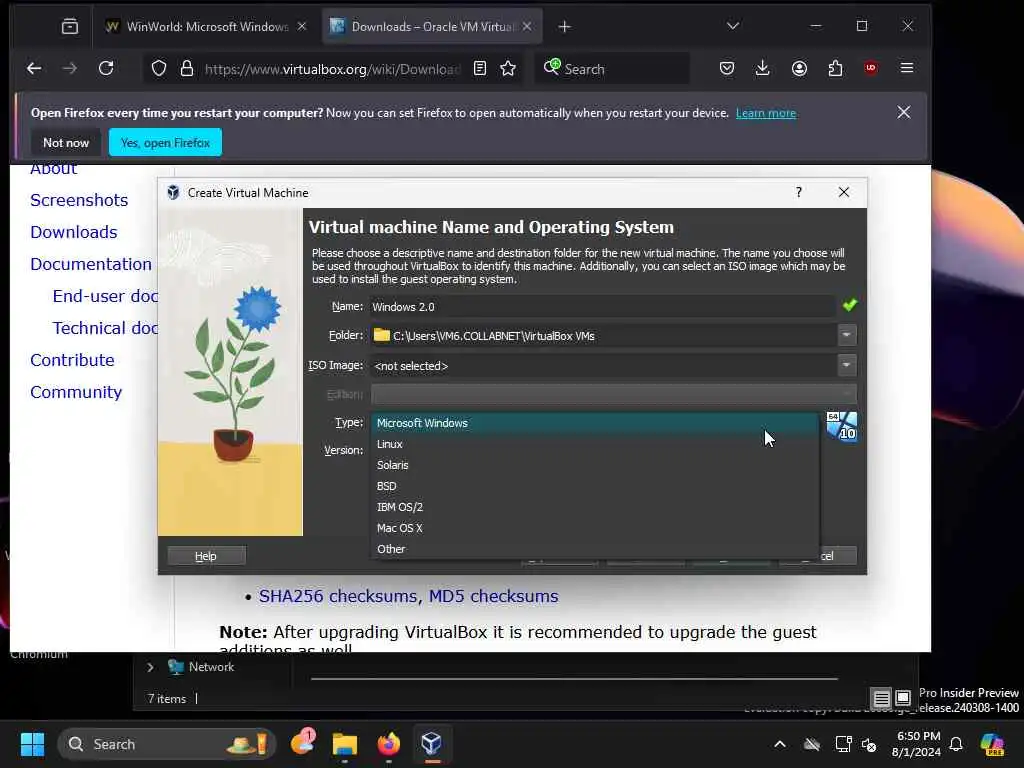Click Firefox recent browsing view icon
Screen dimensions: 1024x768
tap(70, 27)
